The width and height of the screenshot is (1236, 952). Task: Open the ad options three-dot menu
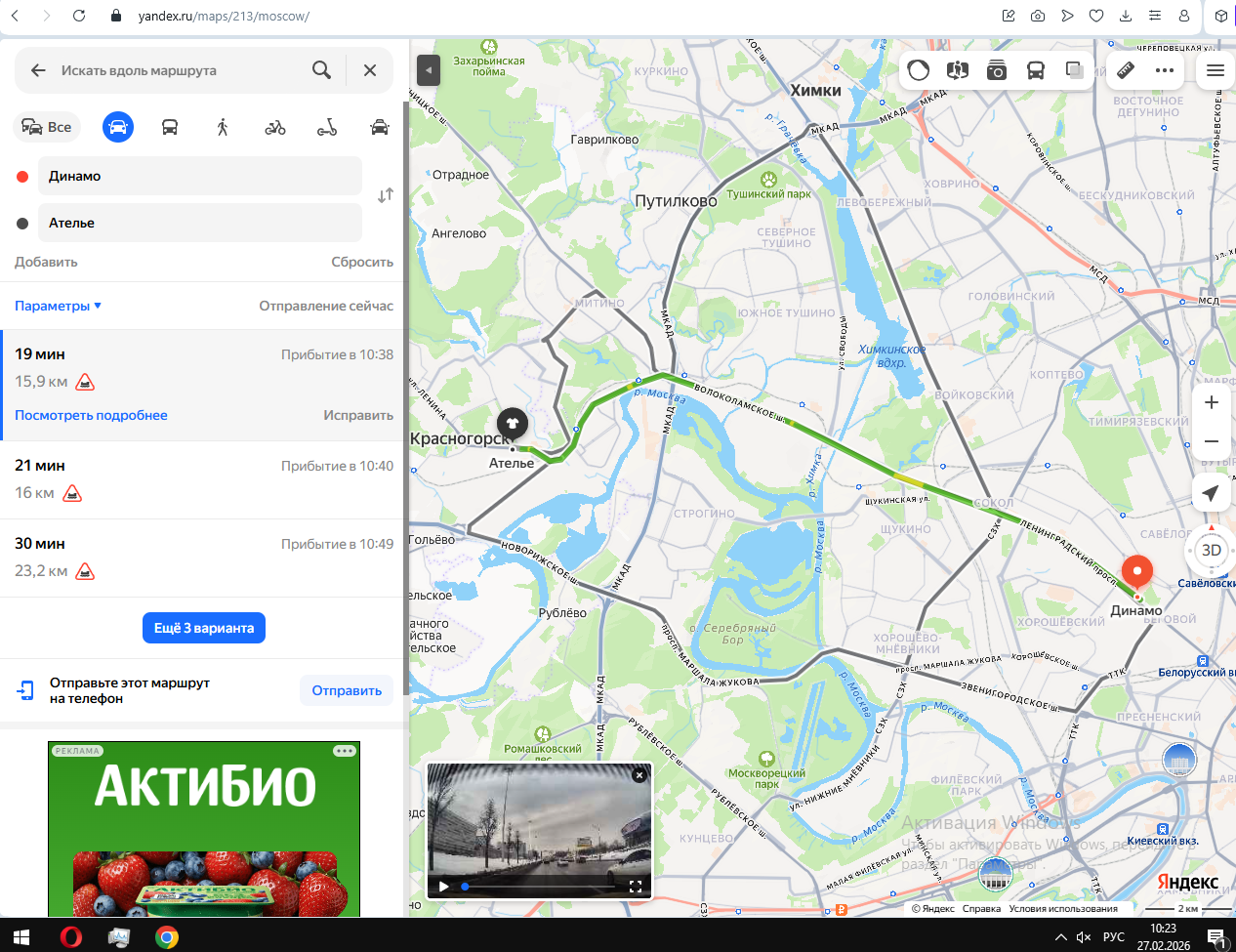[345, 751]
